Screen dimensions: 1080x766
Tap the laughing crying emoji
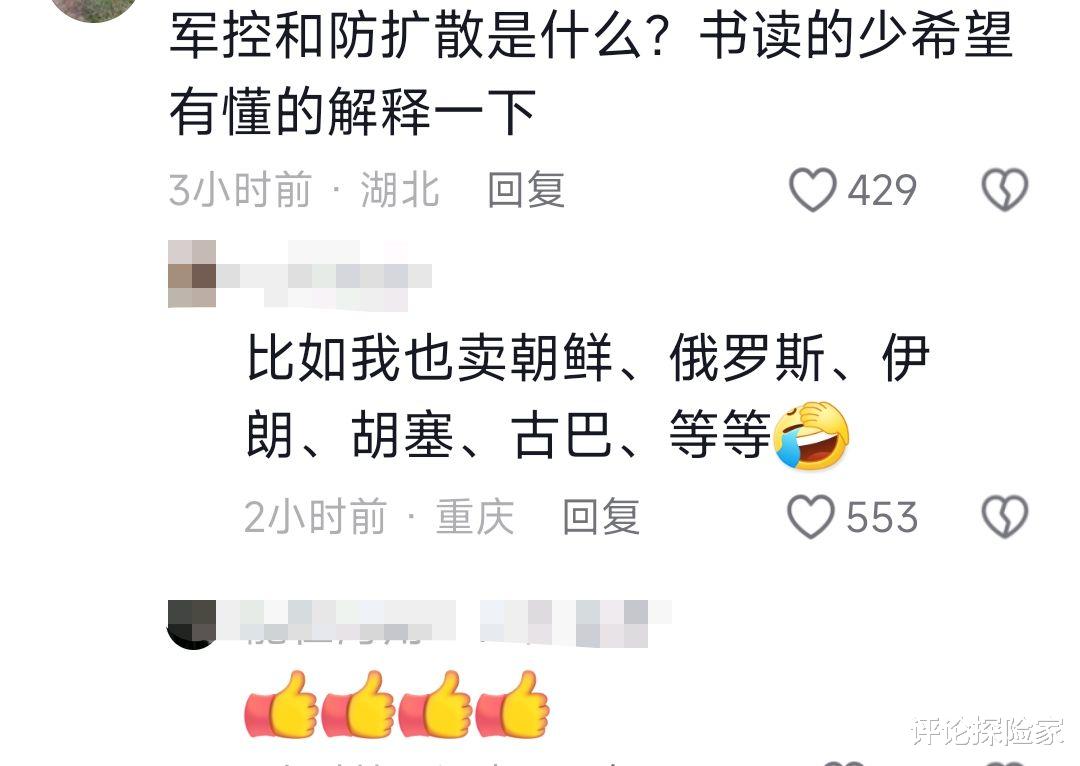[x=811, y=435]
